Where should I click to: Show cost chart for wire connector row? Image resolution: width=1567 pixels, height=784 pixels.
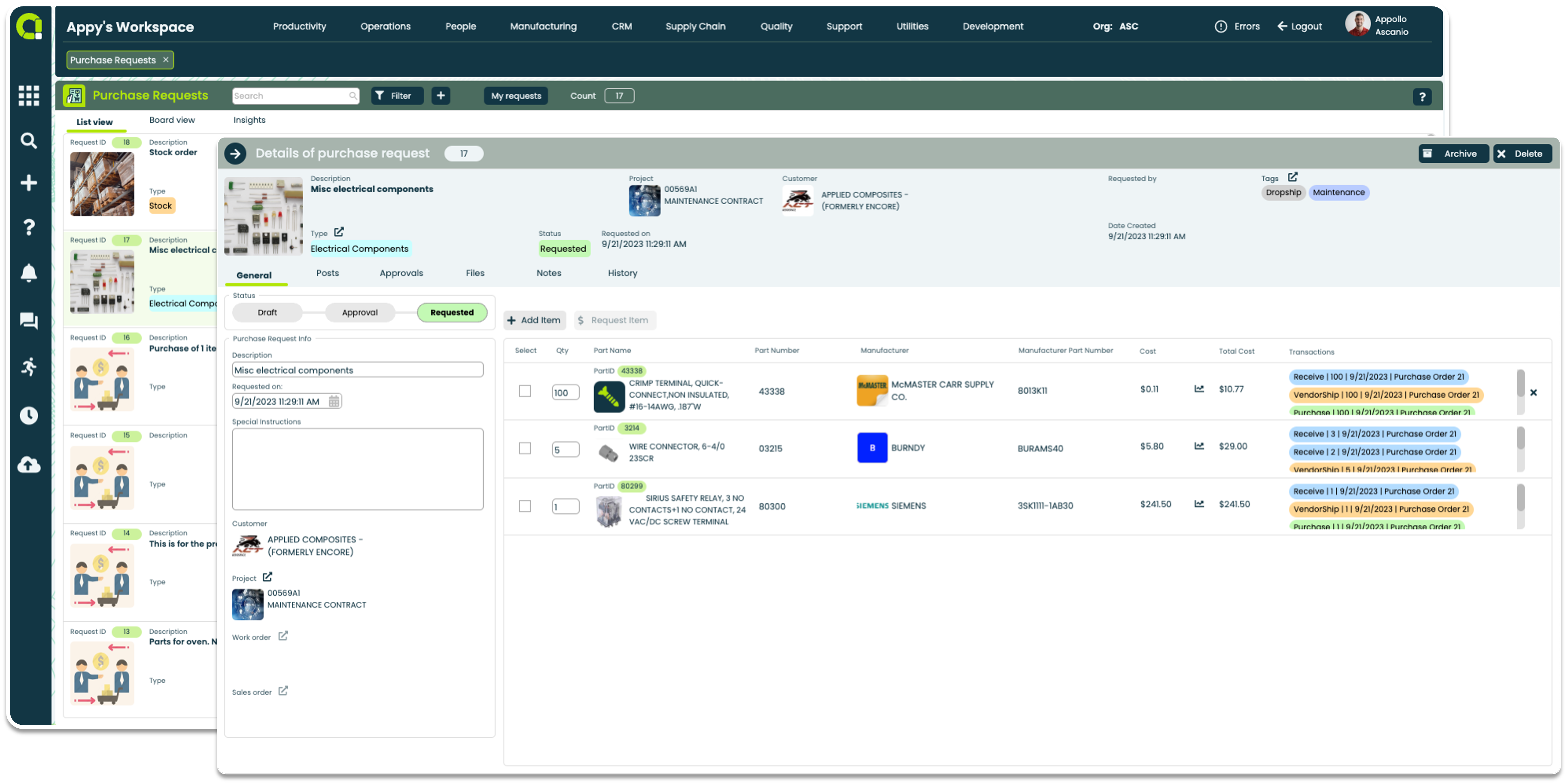click(1198, 446)
